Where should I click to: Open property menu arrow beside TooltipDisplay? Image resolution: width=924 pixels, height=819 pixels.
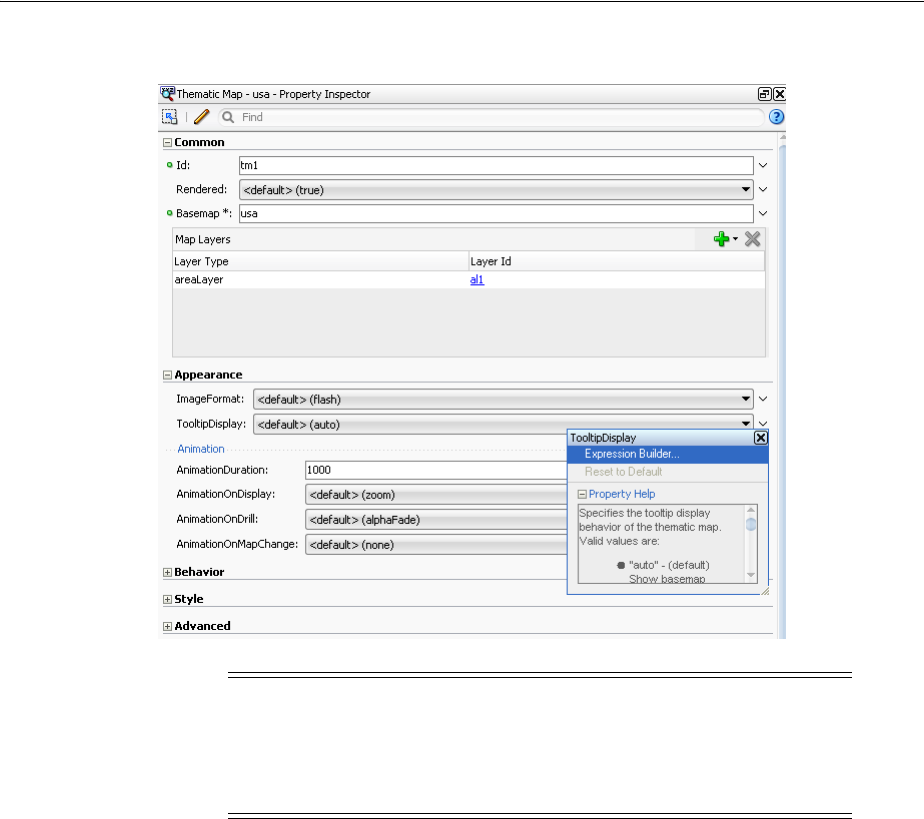[x=763, y=423]
